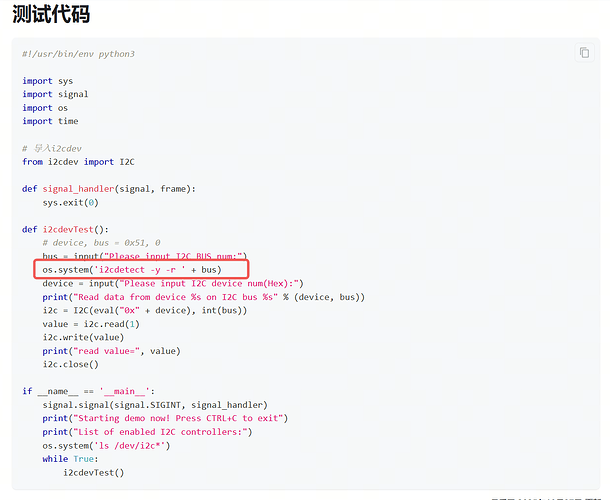Viewport: 610px width, 500px height.
Task: Click the 'import signal' line
Action: (55, 95)
